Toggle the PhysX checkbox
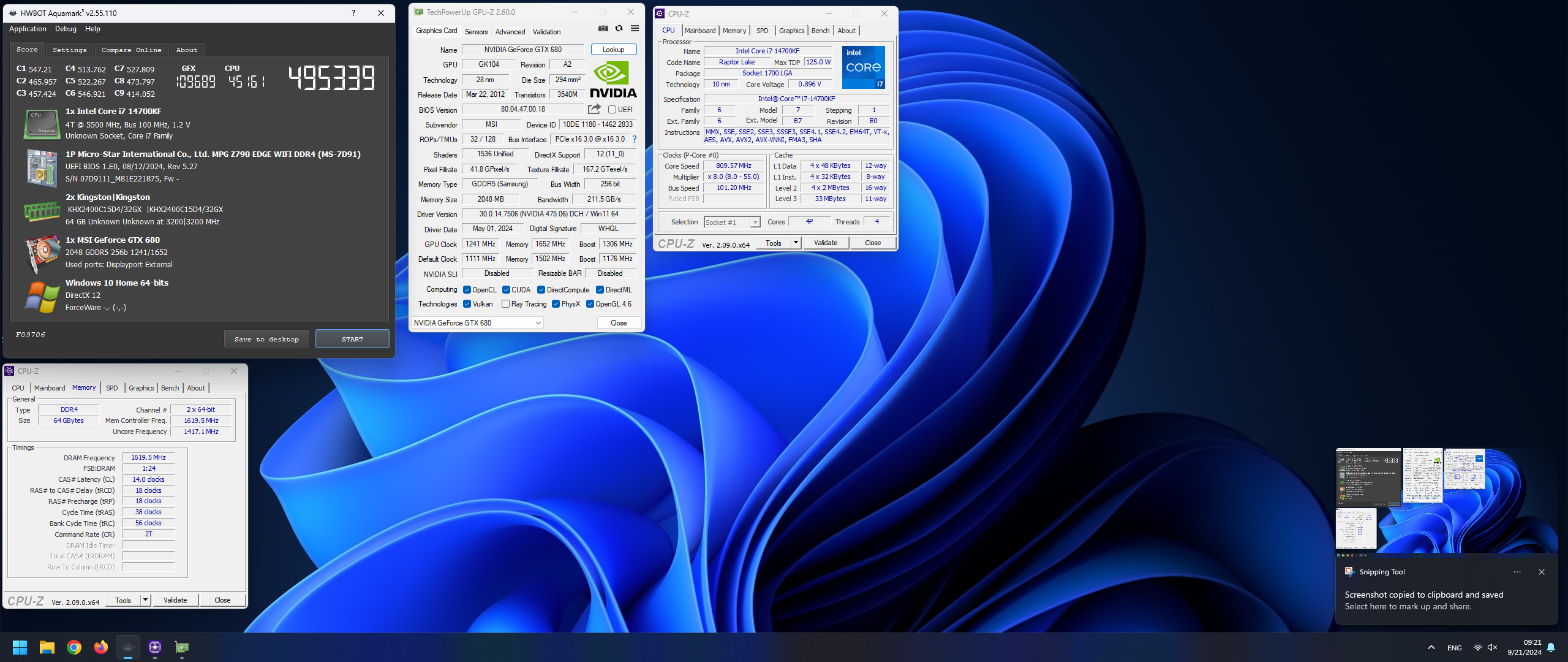This screenshot has width=1568, height=662. 556,304
